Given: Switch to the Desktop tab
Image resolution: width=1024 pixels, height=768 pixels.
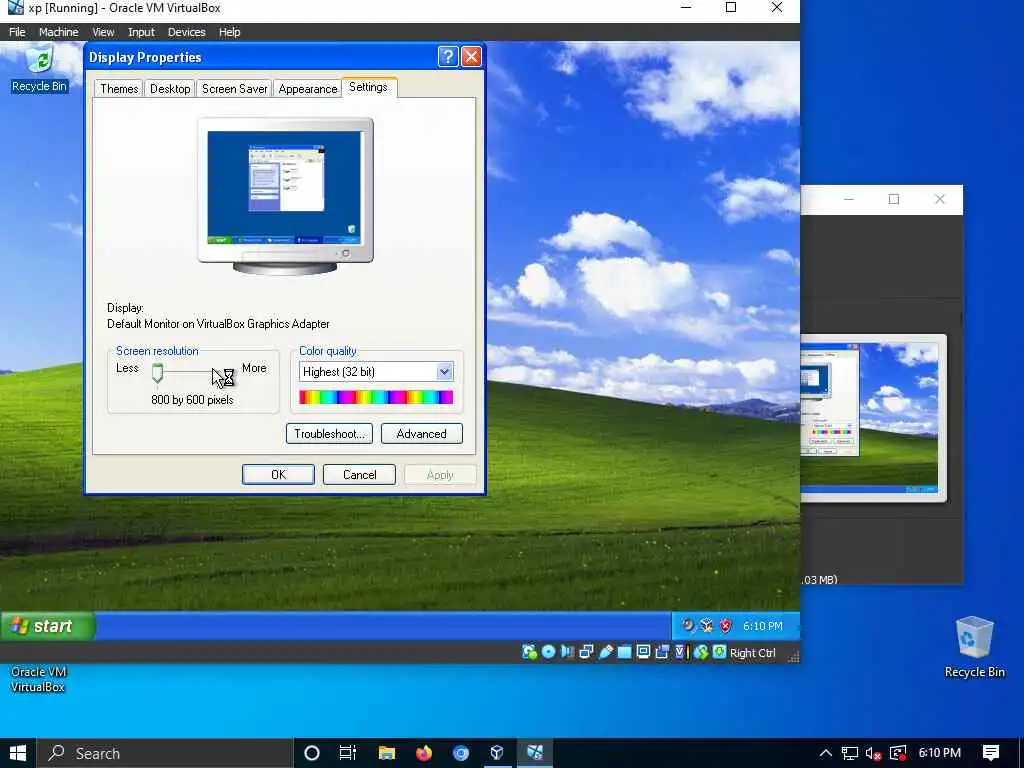Looking at the screenshot, I should click(x=170, y=89).
